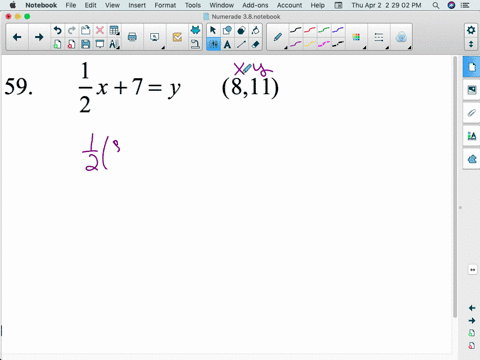
Task: Click the printer icon in toolbar
Action: (x=132, y=37)
